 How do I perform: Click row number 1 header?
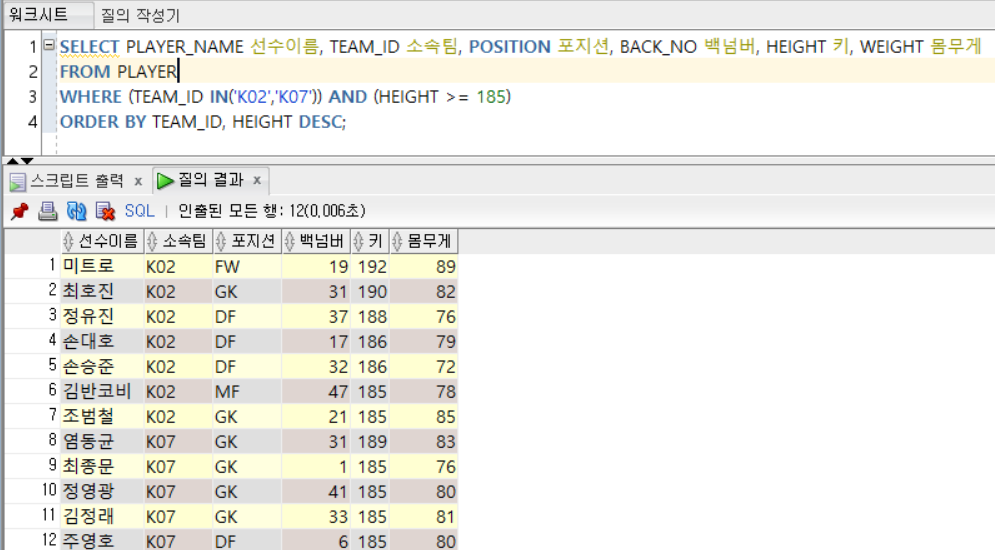[32, 266]
